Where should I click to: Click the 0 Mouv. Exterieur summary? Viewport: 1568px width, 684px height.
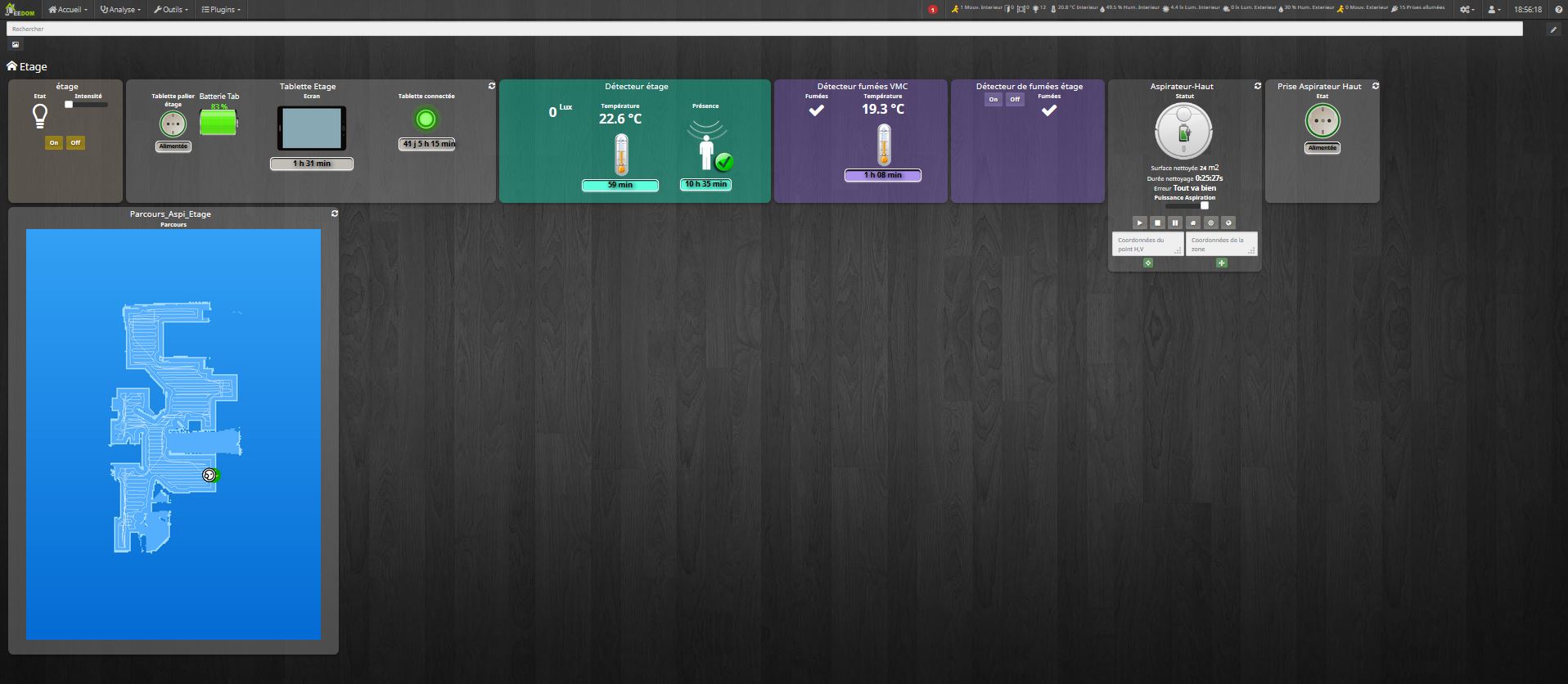[x=1363, y=8]
